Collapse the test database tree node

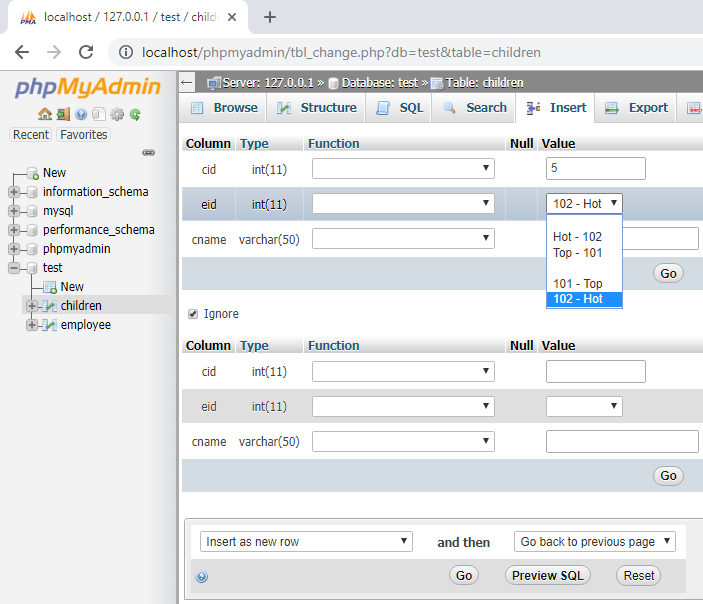[x=15, y=268]
